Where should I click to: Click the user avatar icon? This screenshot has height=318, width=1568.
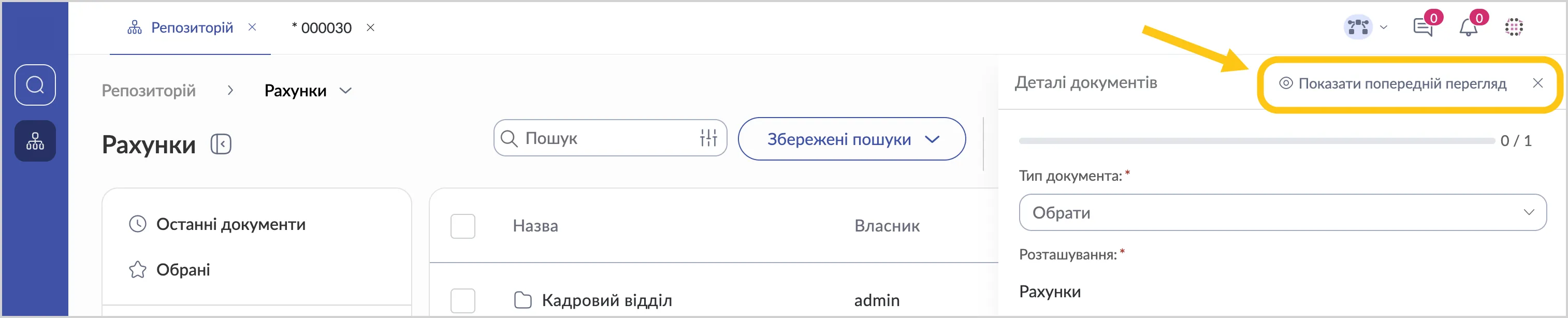[1358, 27]
